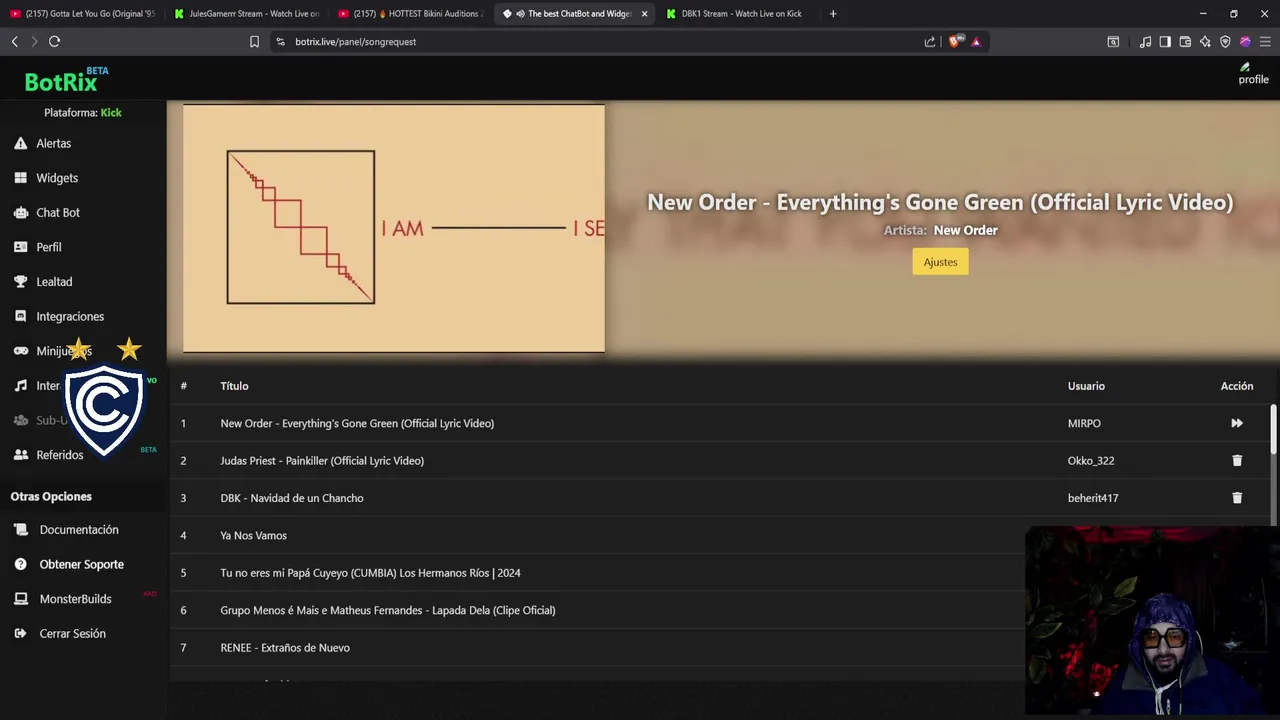Switch to the JulesGamerrr Stream tab
Screen dimensions: 1280x720
coord(247,14)
